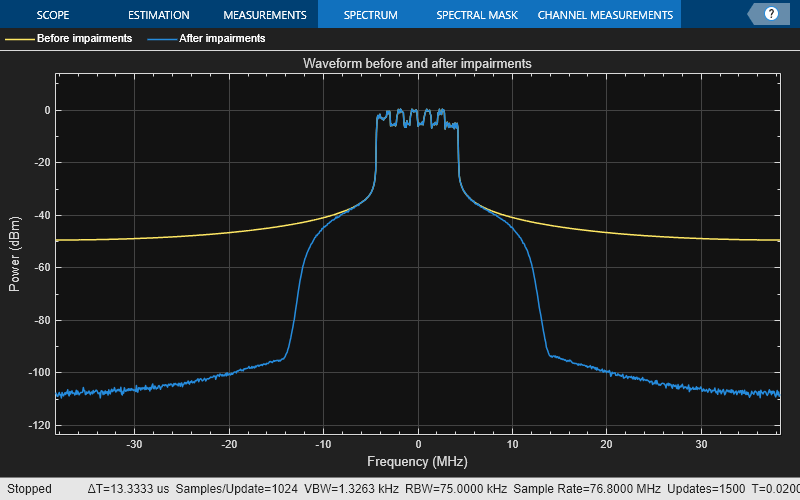
Task: Click the blue After impairments line sample
Action: click(x=162, y=39)
